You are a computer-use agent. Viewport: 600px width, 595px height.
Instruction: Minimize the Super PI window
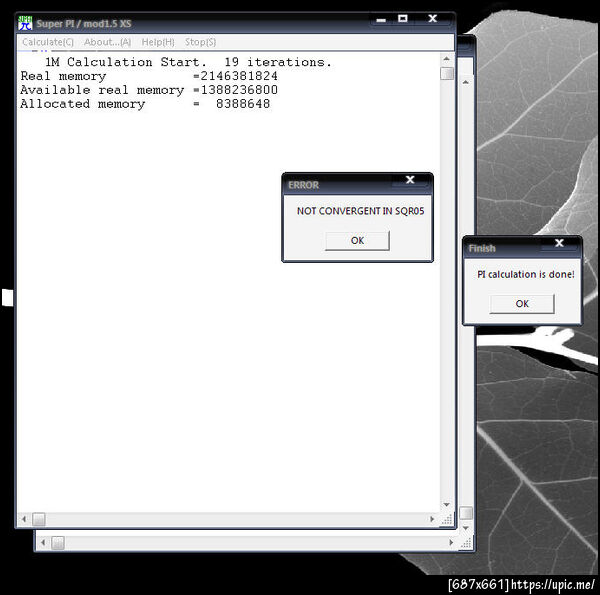point(381,19)
